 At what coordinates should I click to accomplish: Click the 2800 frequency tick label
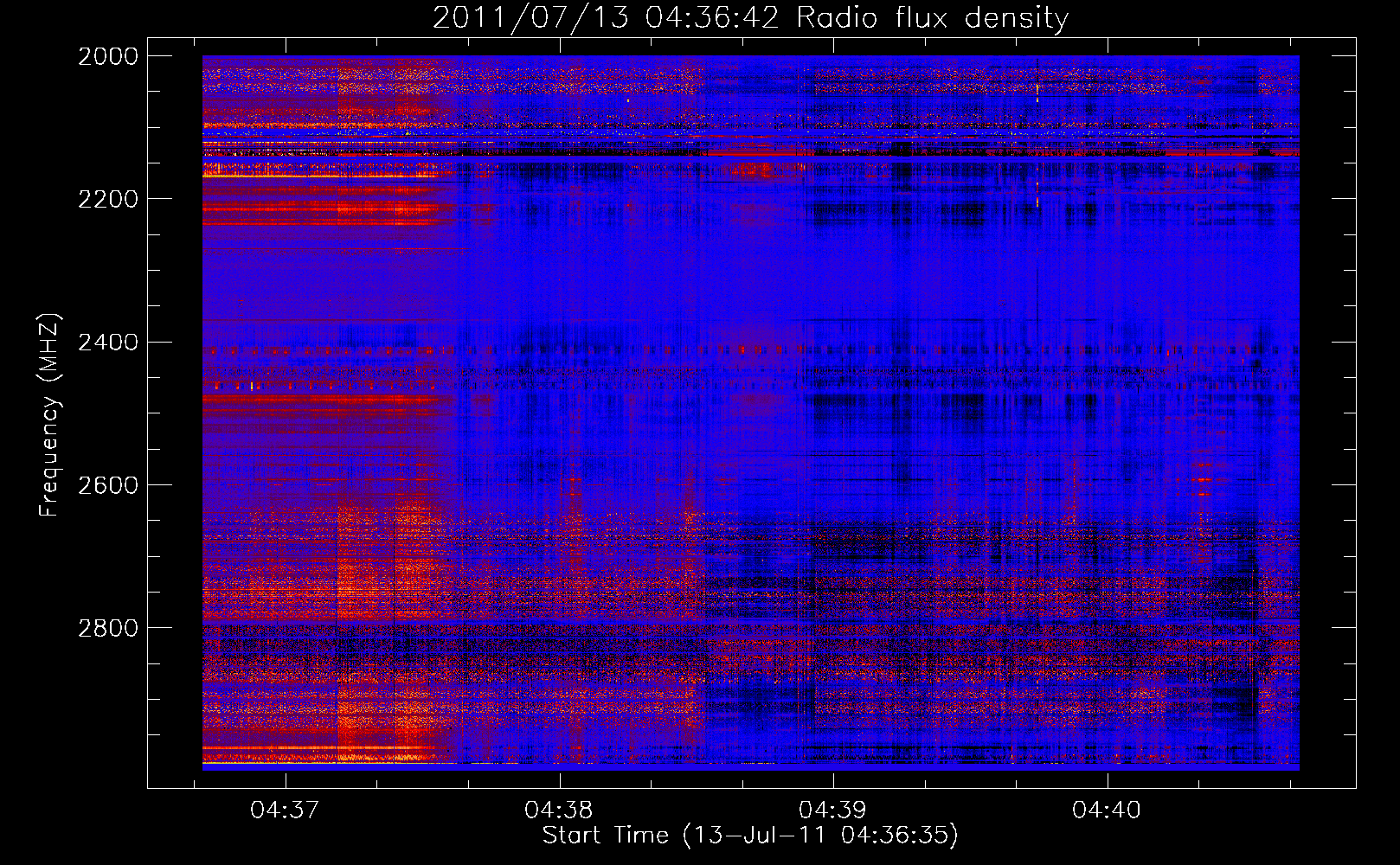click(x=108, y=628)
